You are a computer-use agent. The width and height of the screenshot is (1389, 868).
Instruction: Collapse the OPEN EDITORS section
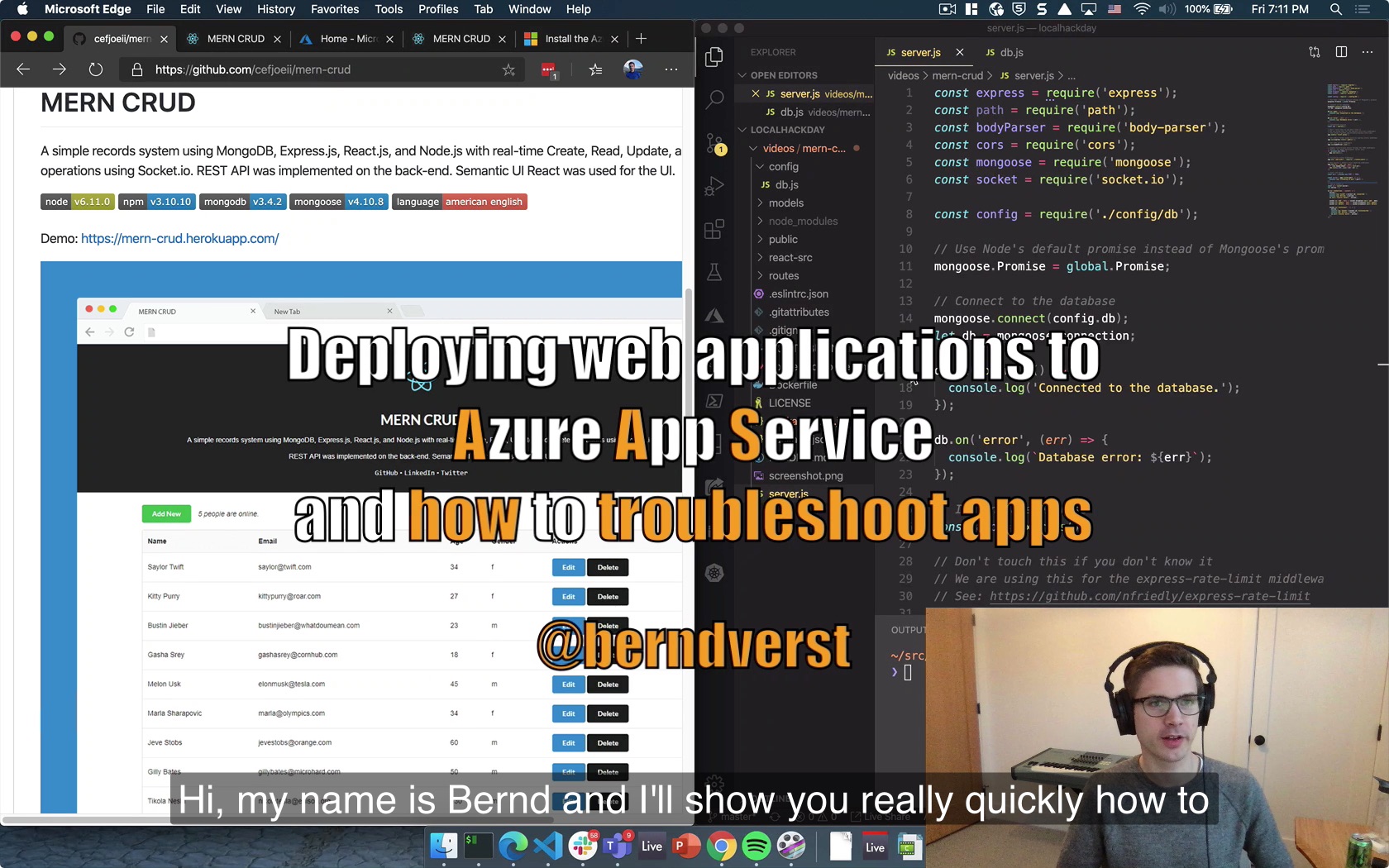[783, 75]
